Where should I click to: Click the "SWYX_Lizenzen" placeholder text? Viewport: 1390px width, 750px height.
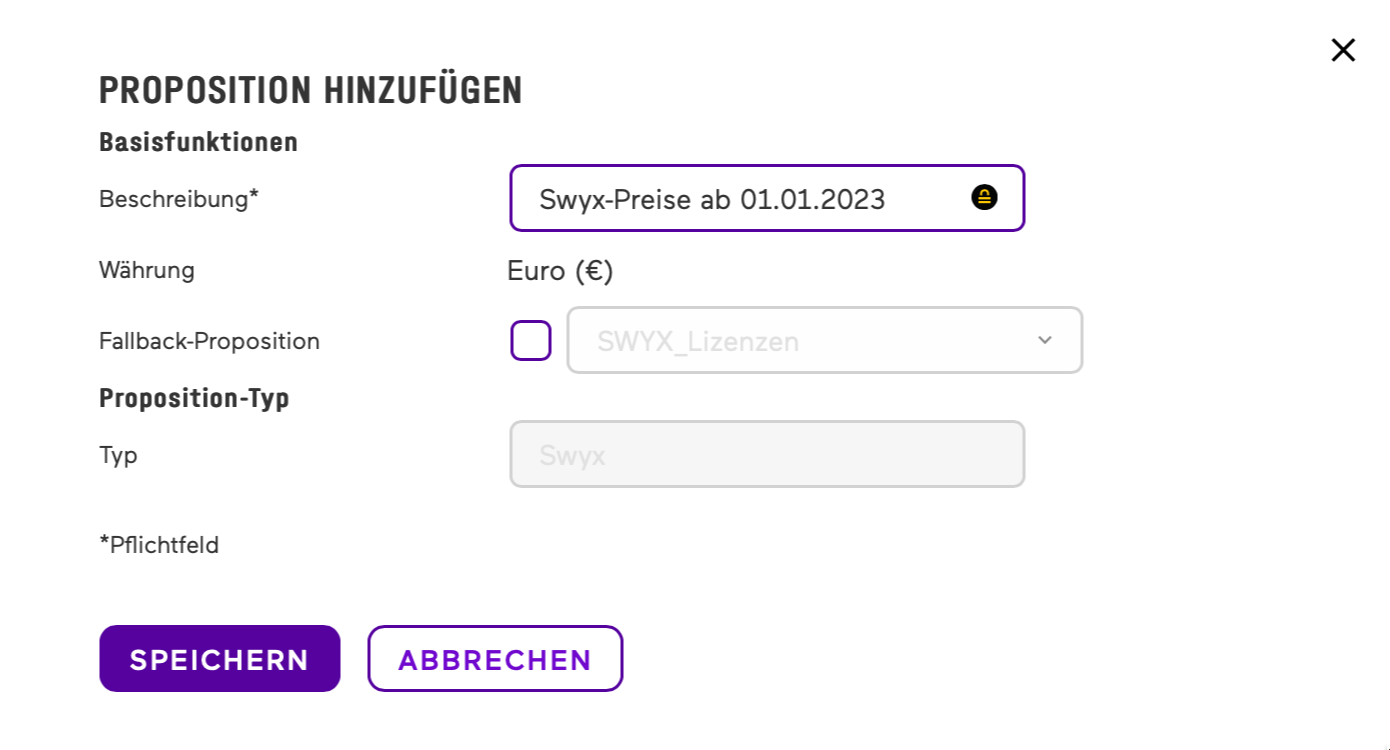[x=698, y=342]
